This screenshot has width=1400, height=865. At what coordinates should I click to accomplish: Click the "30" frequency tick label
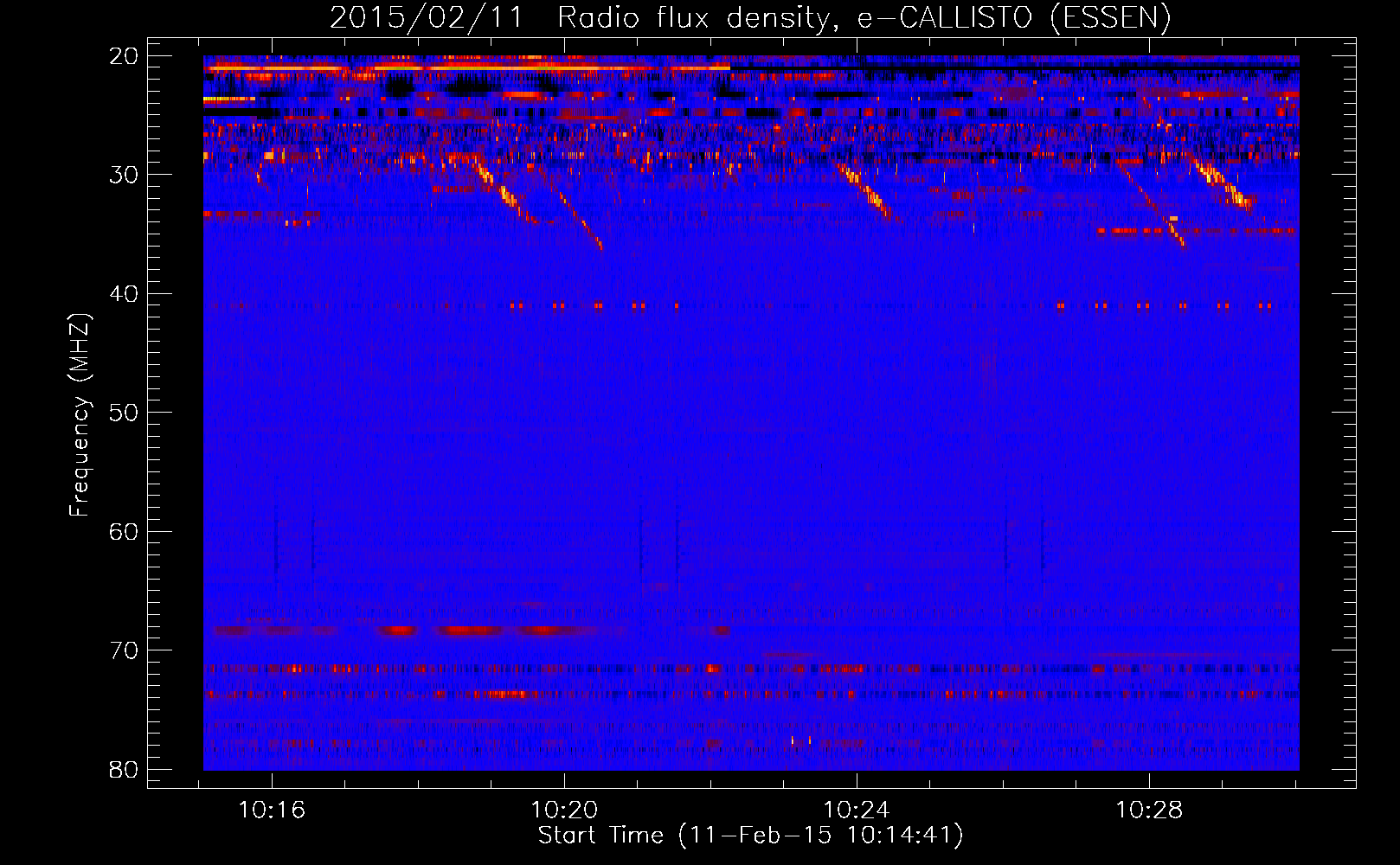pyautogui.click(x=124, y=175)
